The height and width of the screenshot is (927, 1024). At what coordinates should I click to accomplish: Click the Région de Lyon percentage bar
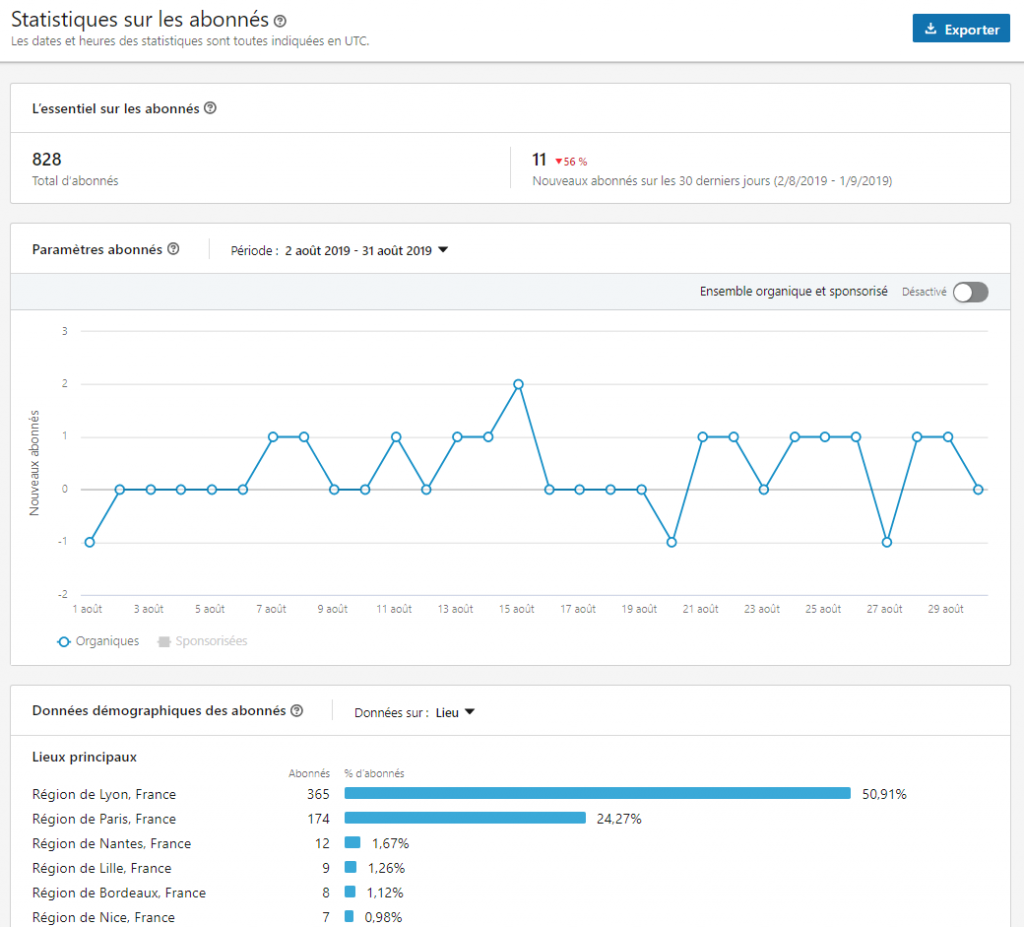(597, 794)
